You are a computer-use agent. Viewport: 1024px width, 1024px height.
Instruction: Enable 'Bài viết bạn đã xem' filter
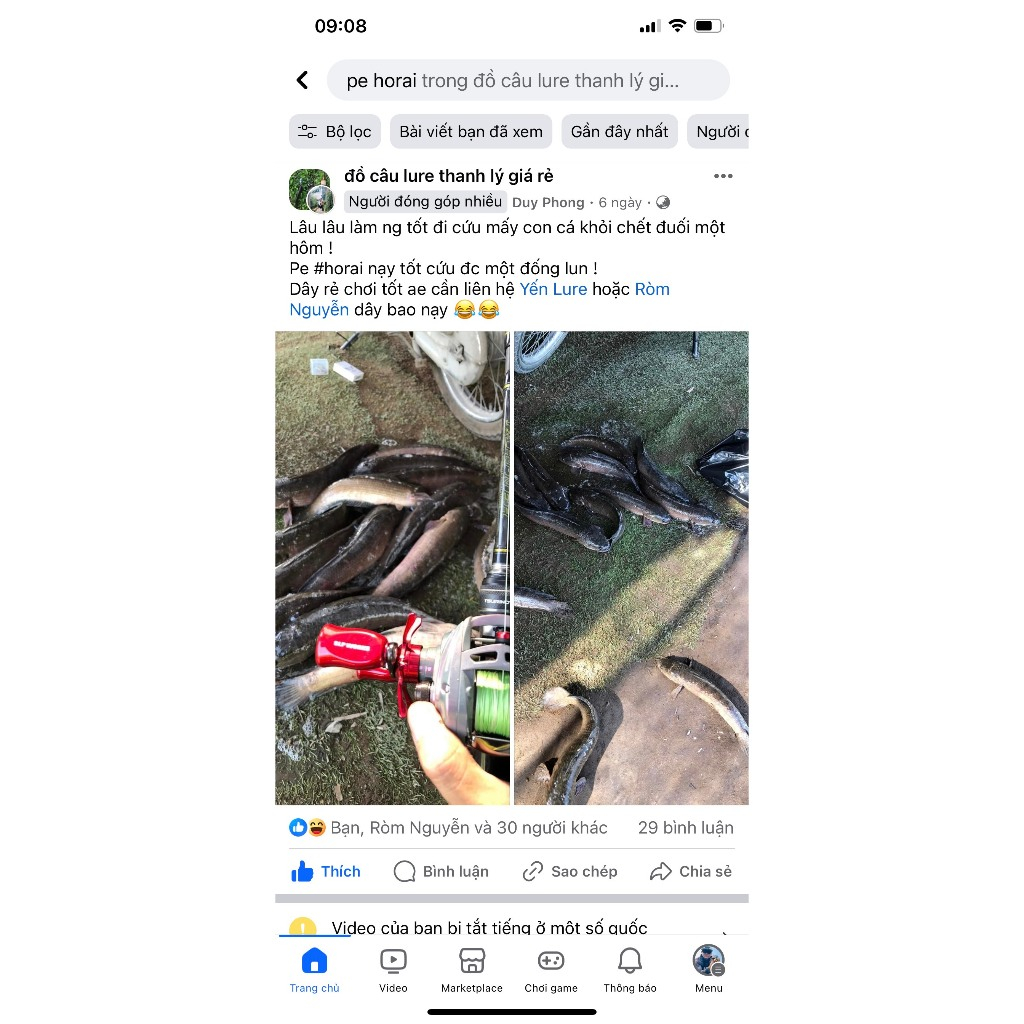click(x=471, y=132)
